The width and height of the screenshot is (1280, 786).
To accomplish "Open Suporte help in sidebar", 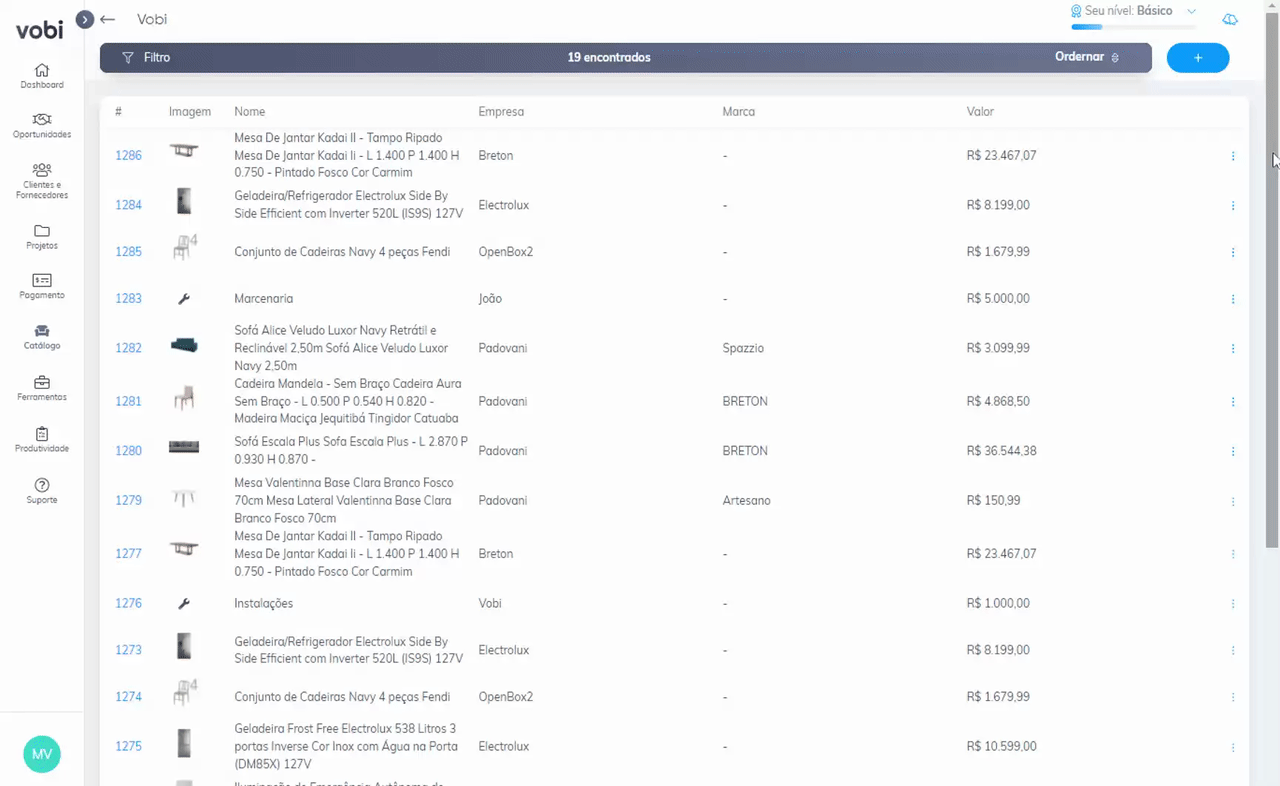I will (42, 491).
